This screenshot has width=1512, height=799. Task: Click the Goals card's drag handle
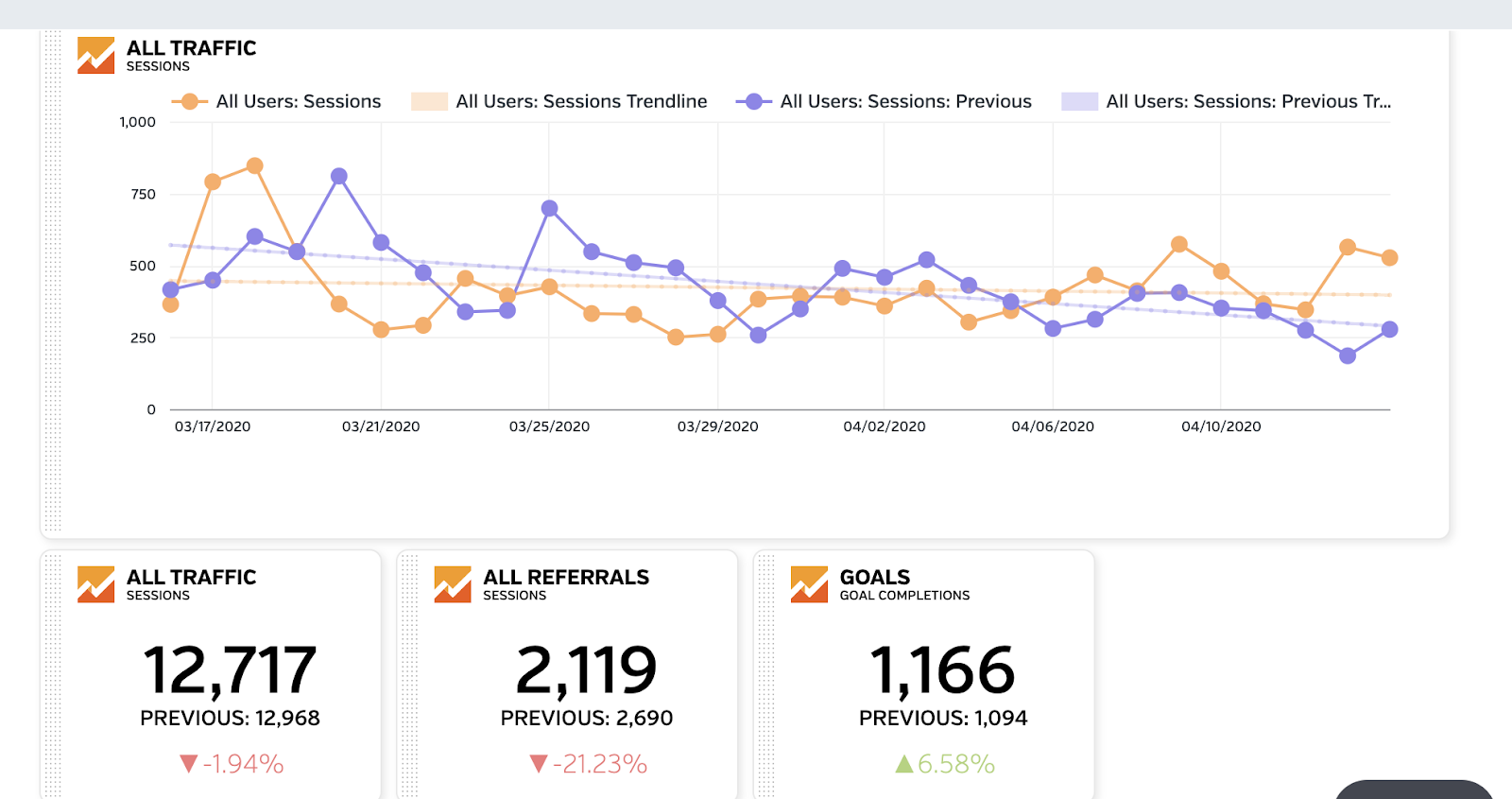point(765,676)
